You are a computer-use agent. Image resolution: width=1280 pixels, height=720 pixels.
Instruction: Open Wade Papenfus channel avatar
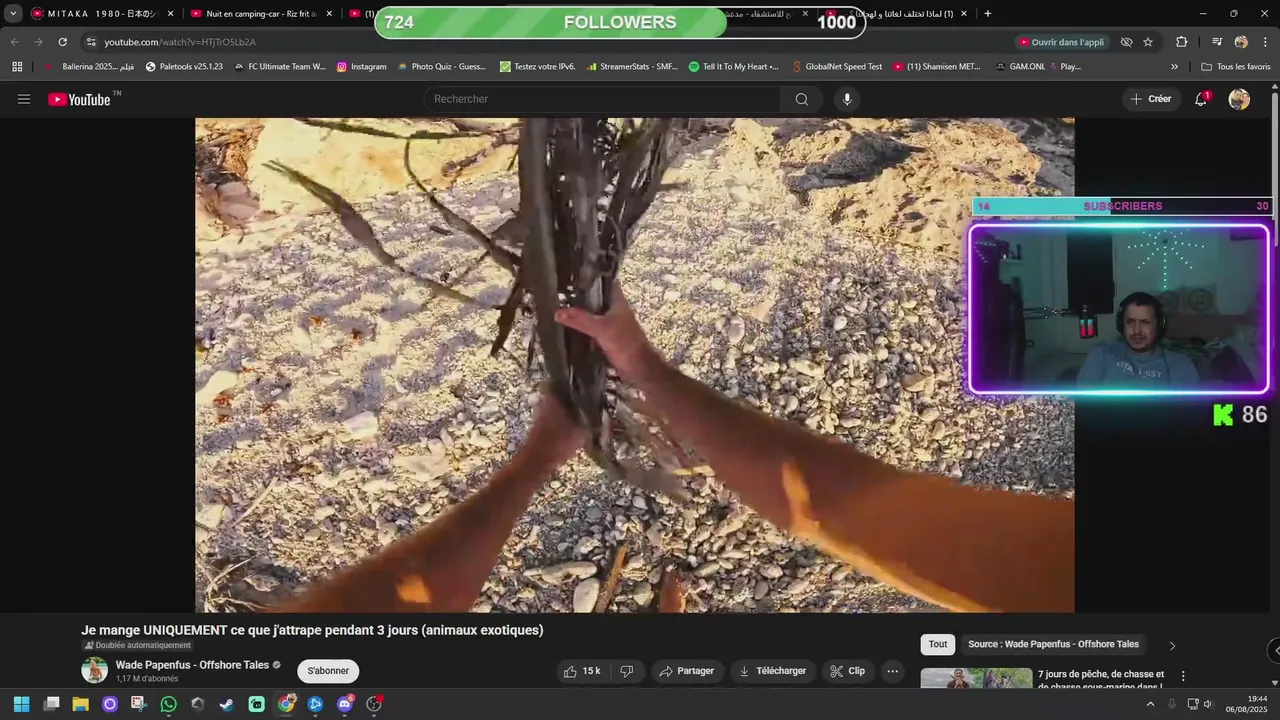[95, 671]
